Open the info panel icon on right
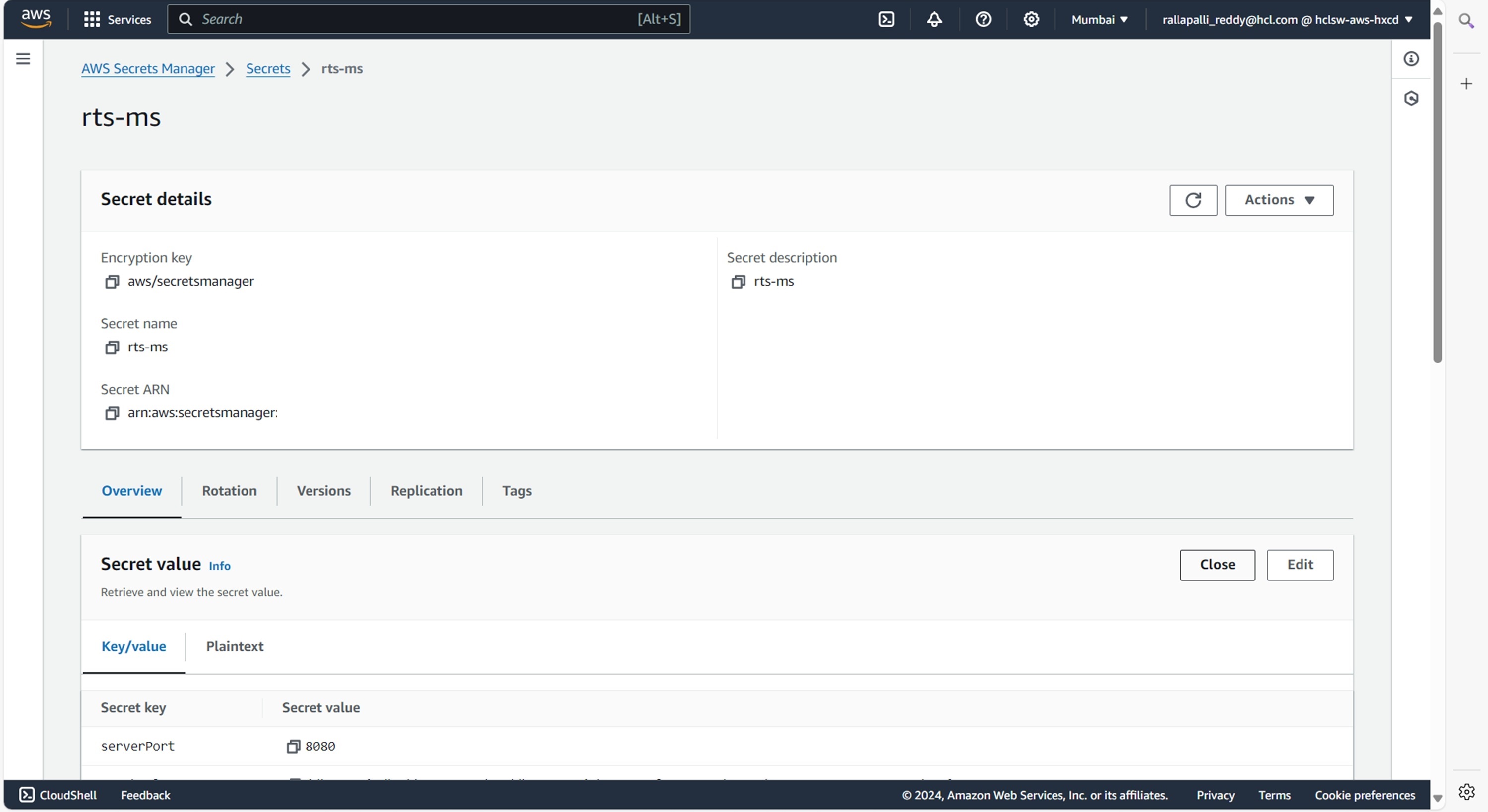1488x812 pixels. (x=1411, y=59)
